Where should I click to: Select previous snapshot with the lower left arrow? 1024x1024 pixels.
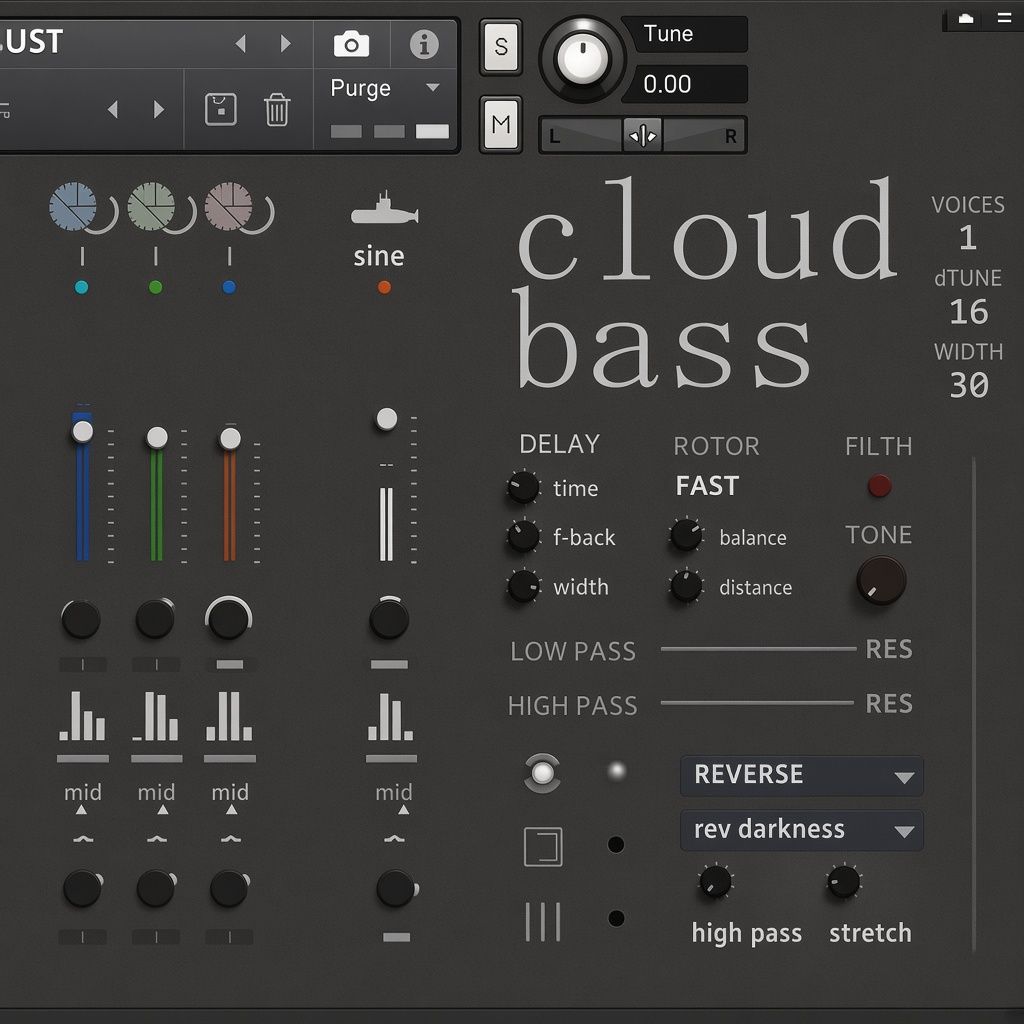click(113, 109)
